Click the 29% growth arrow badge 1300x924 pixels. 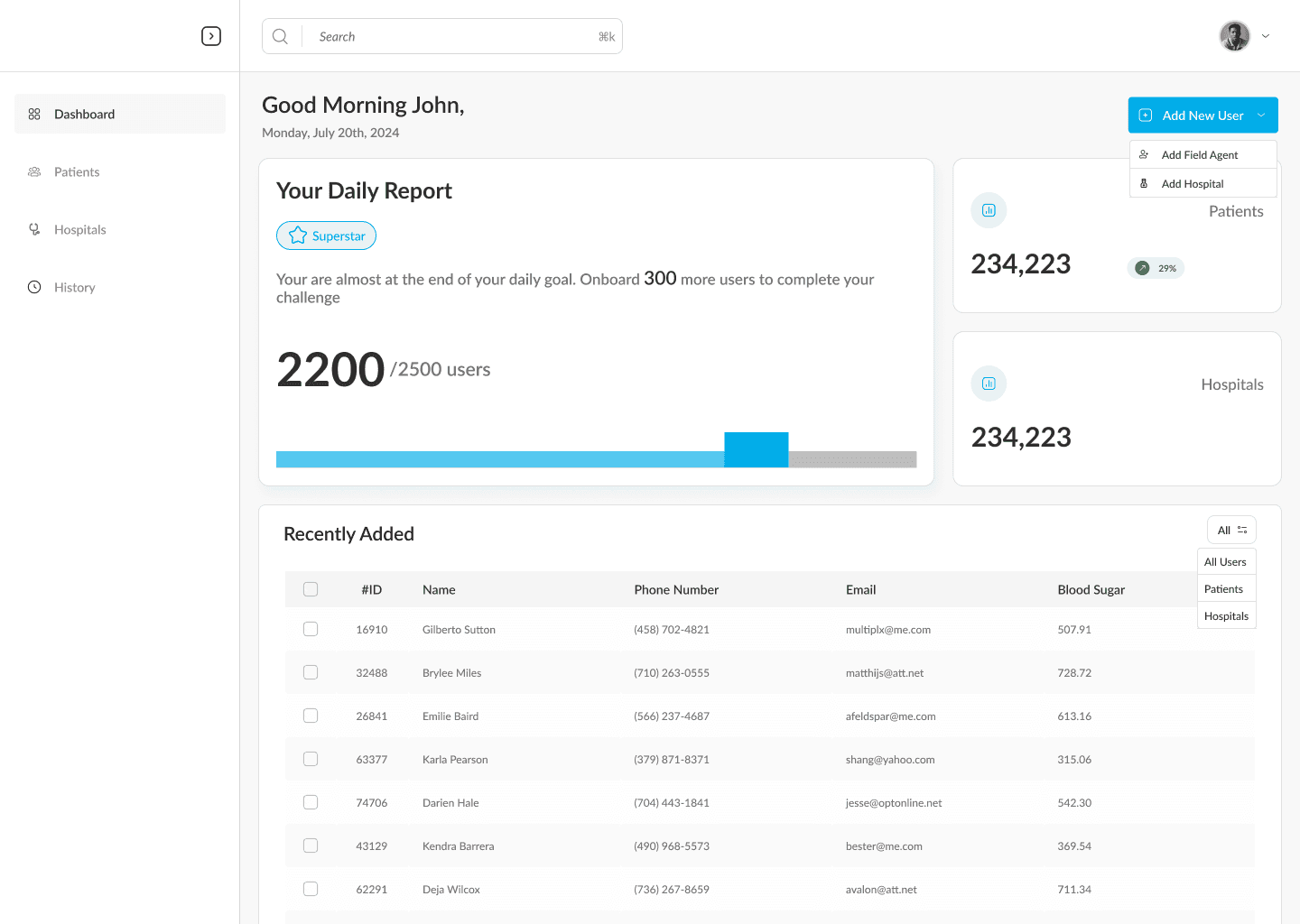click(x=1156, y=268)
